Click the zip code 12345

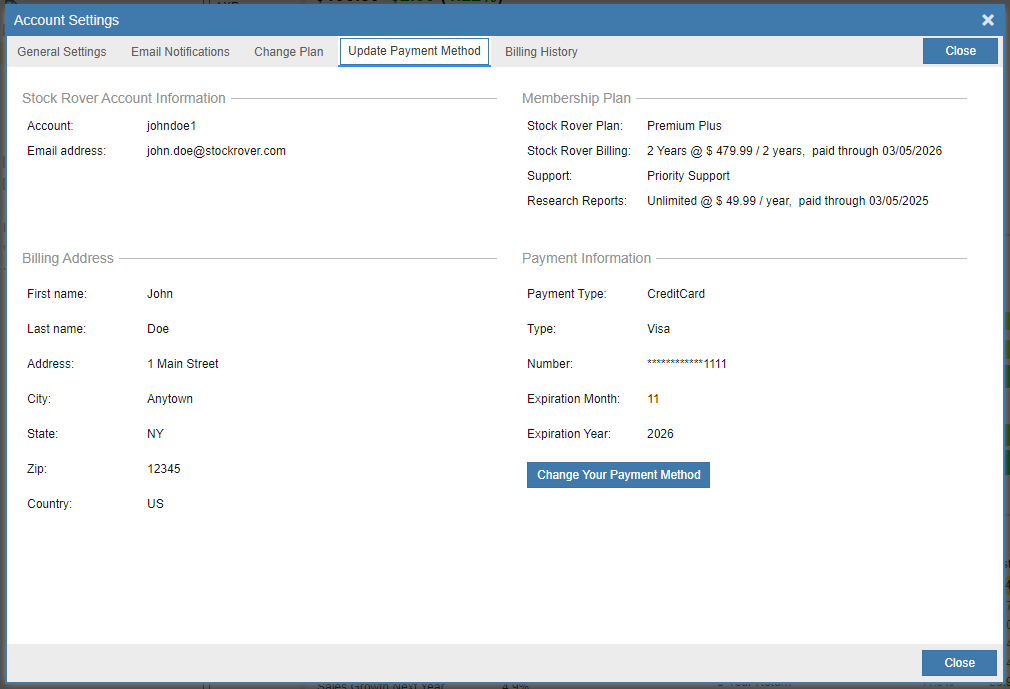point(164,469)
